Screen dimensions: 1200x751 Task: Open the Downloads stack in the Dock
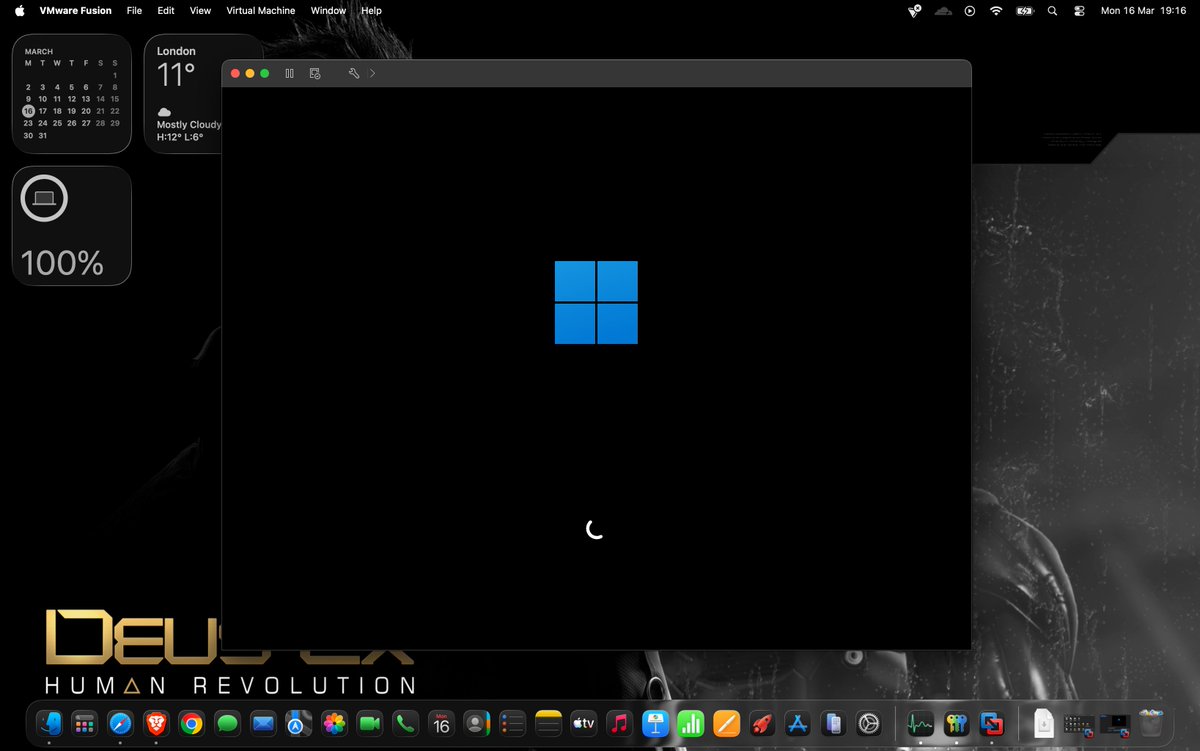point(1043,722)
